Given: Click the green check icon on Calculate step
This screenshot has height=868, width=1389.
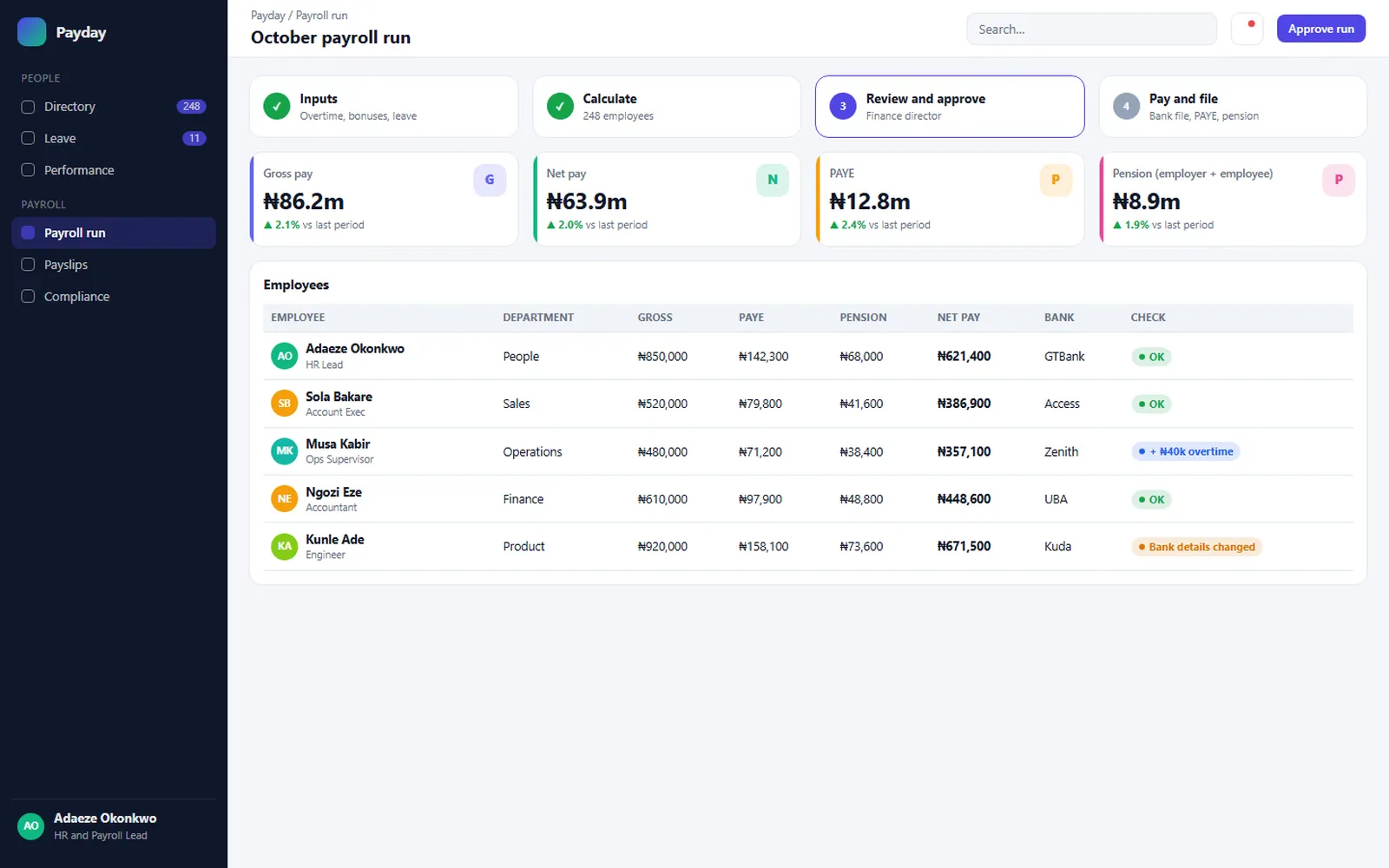Looking at the screenshot, I should [560, 107].
